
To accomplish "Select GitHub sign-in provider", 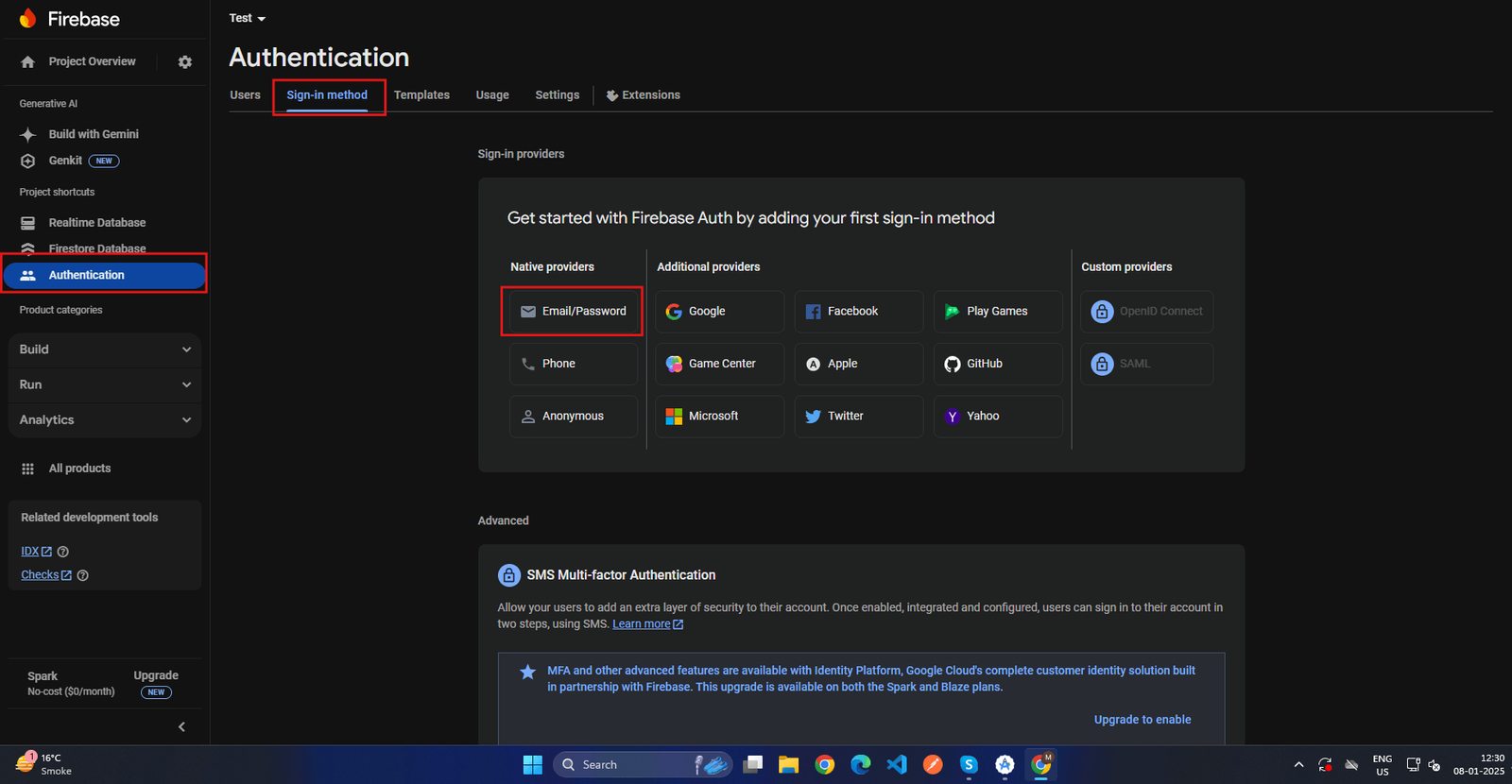I will click(997, 364).
